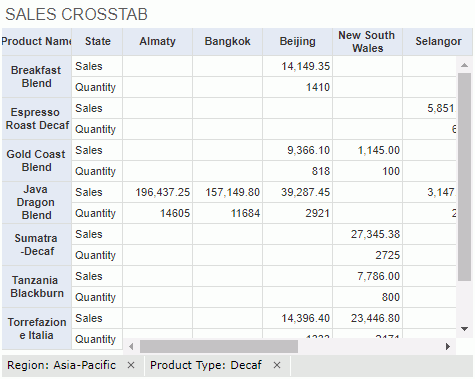Viewport: 475px width, 379px height.
Task: Select the Bangkok column header
Action: (x=227, y=41)
